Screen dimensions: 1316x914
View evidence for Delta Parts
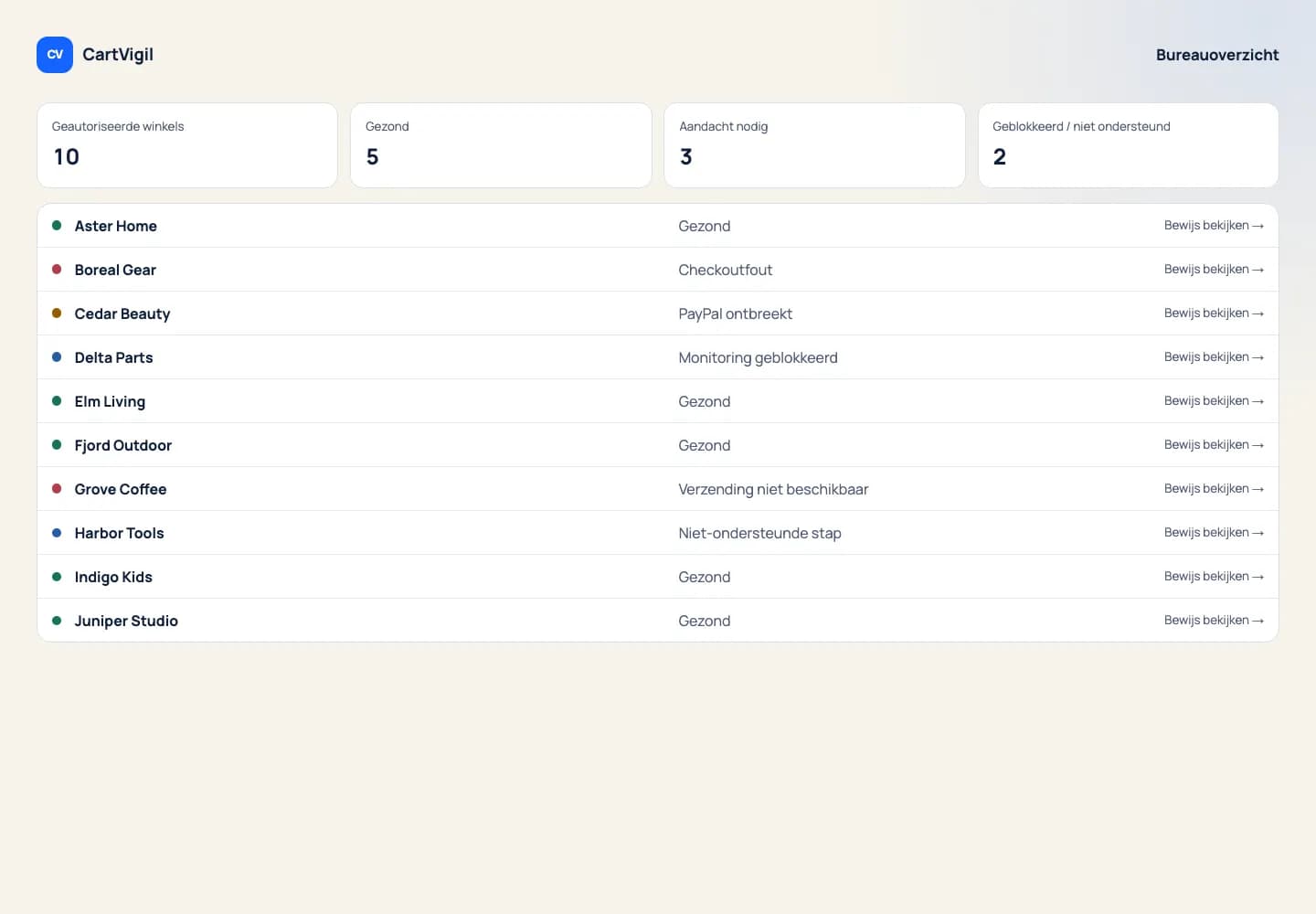1214,357
